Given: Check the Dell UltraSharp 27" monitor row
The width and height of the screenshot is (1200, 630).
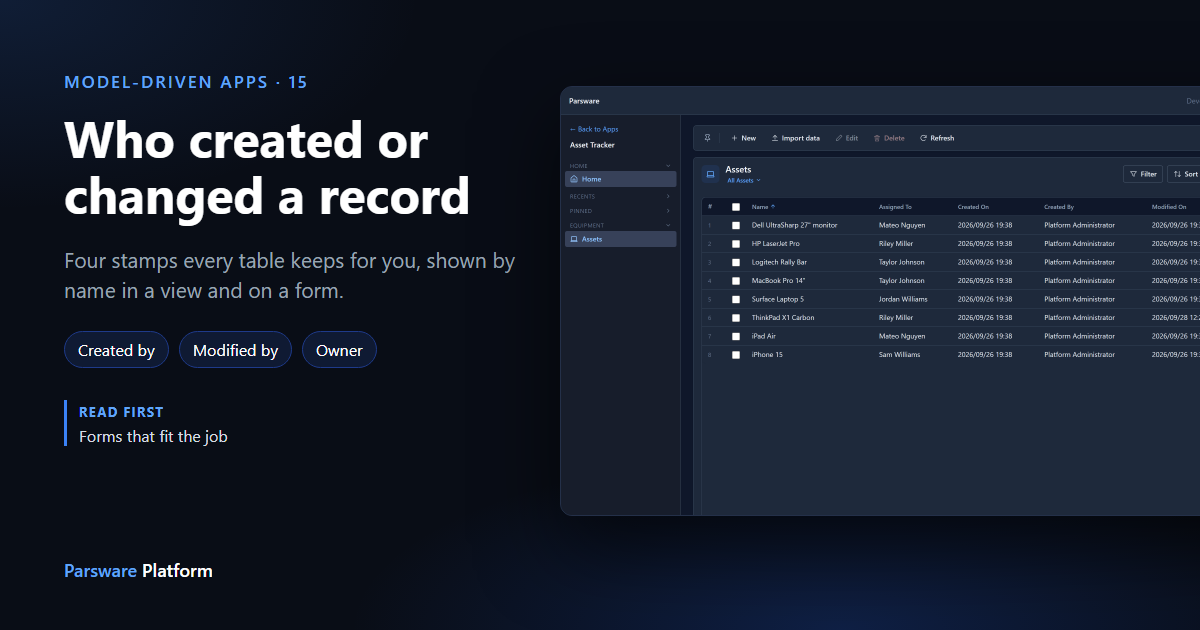Looking at the screenshot, I should pyautogui.click(x=736, y=226).
